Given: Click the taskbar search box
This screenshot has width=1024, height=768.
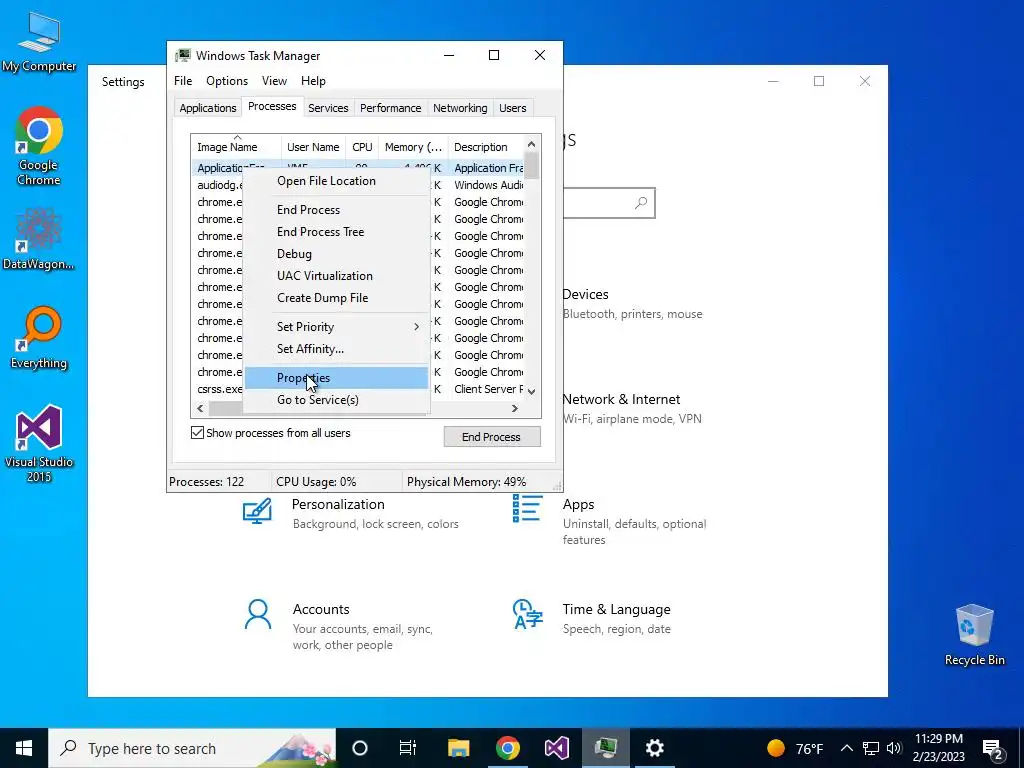Looking at the screenshot, I should pyautogui.click(x=192, y=748).
